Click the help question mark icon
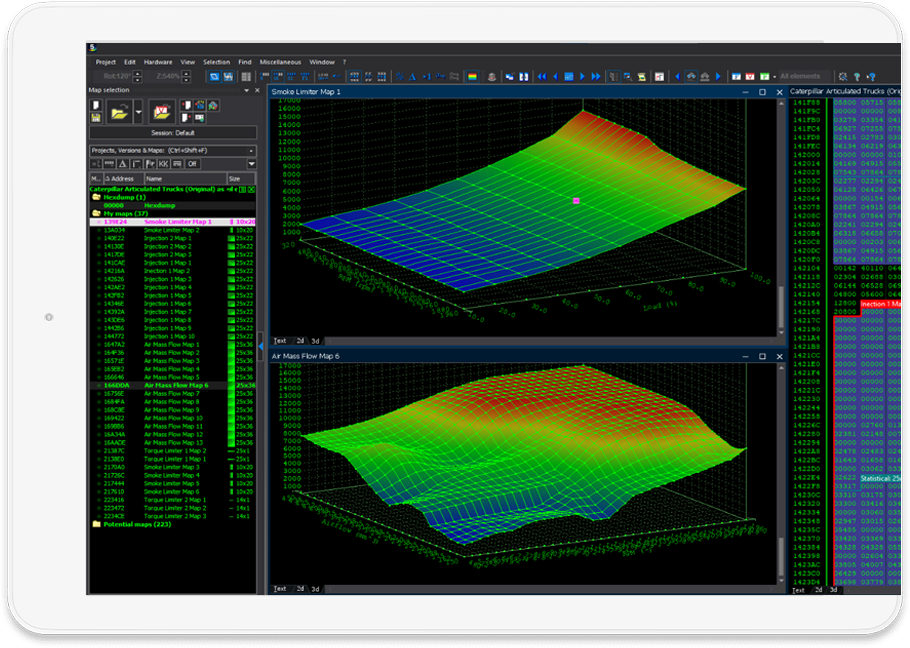The width and height of the screenshot is (910, 648). [857, 77]
